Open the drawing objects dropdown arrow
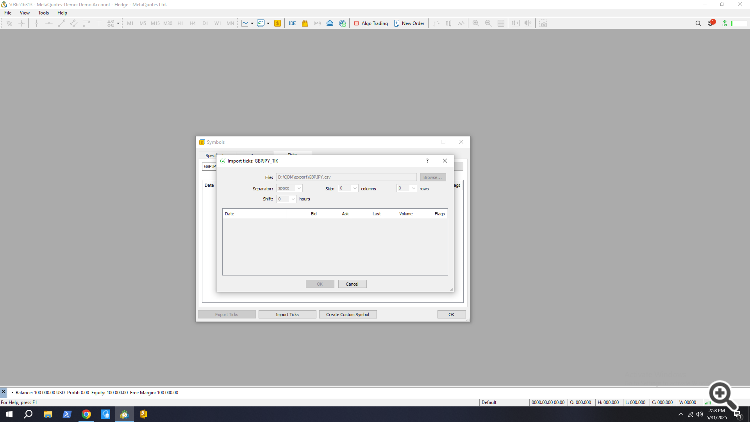 (x=118, y=23)
